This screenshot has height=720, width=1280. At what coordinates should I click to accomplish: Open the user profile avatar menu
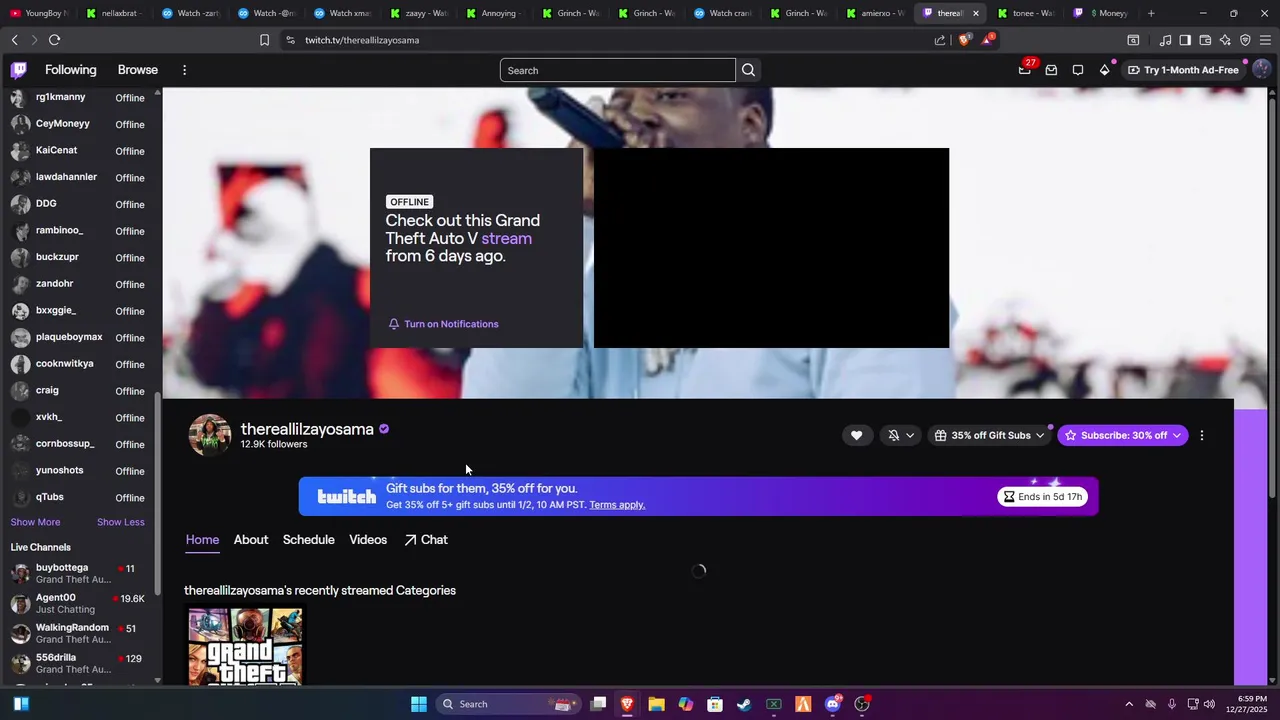(1261, 70)
